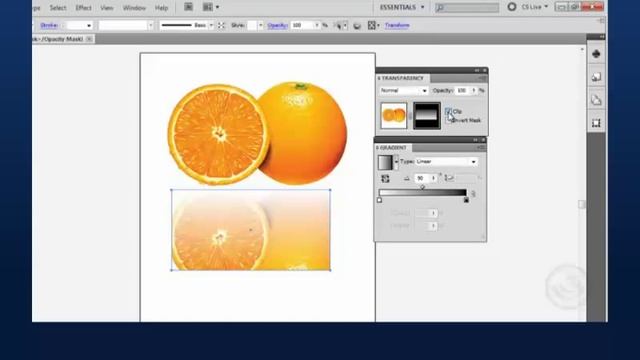Close the Gradient panel

tap(483, 140)
